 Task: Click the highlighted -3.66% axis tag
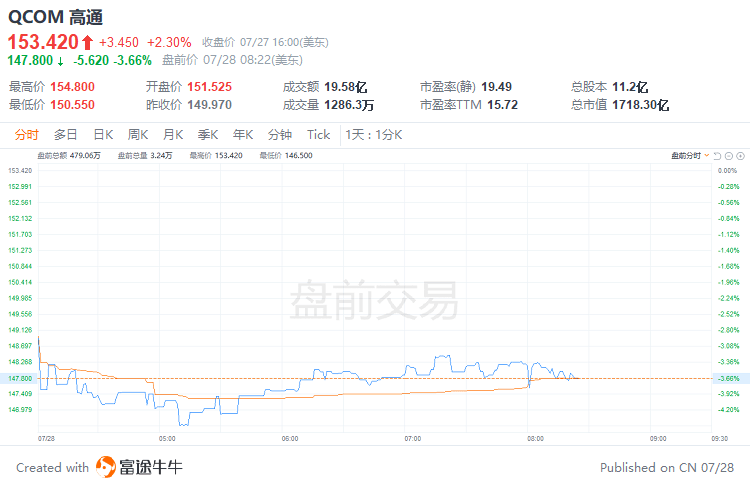coord(731,378)
